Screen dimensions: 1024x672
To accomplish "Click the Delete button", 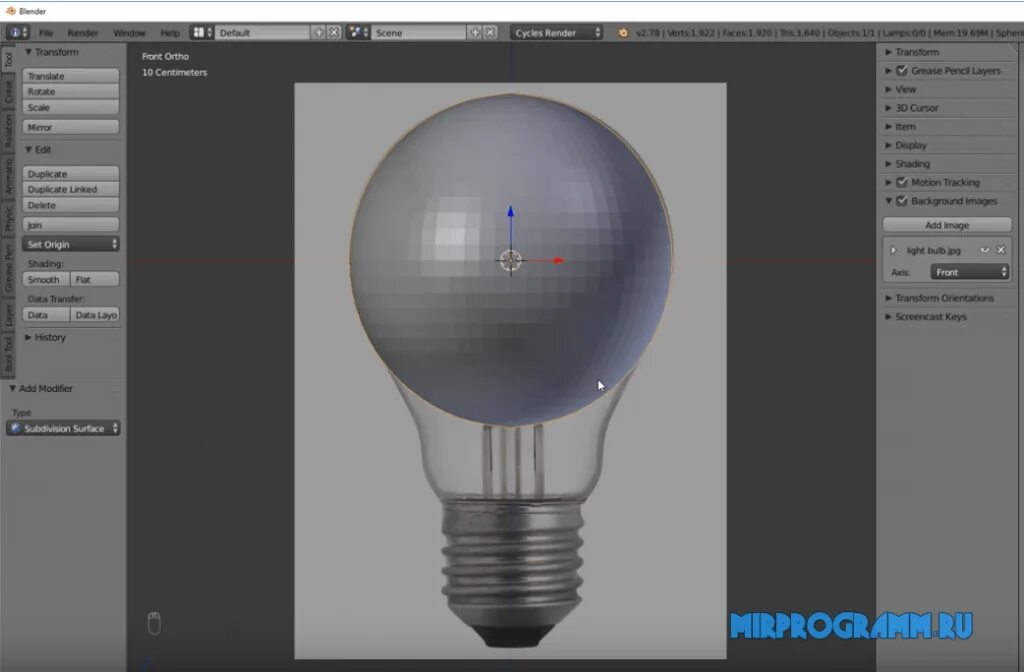I will point(71,205).
